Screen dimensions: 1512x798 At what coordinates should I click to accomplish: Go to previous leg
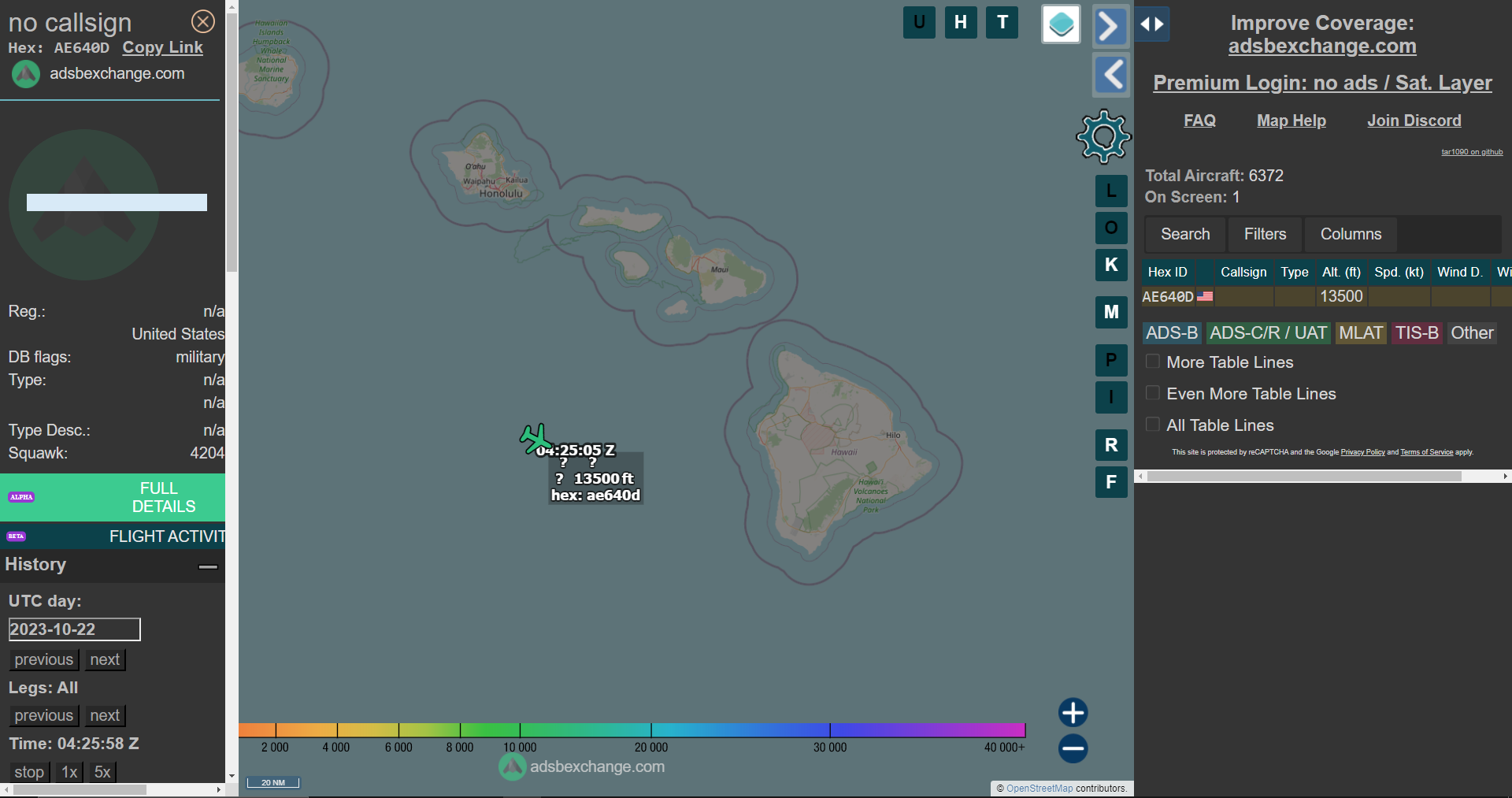[43, 715]
